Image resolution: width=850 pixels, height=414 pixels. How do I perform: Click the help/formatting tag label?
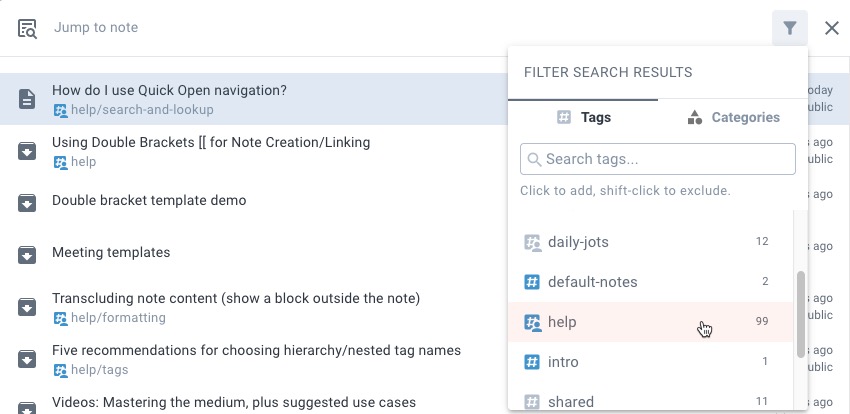[118, 318]
